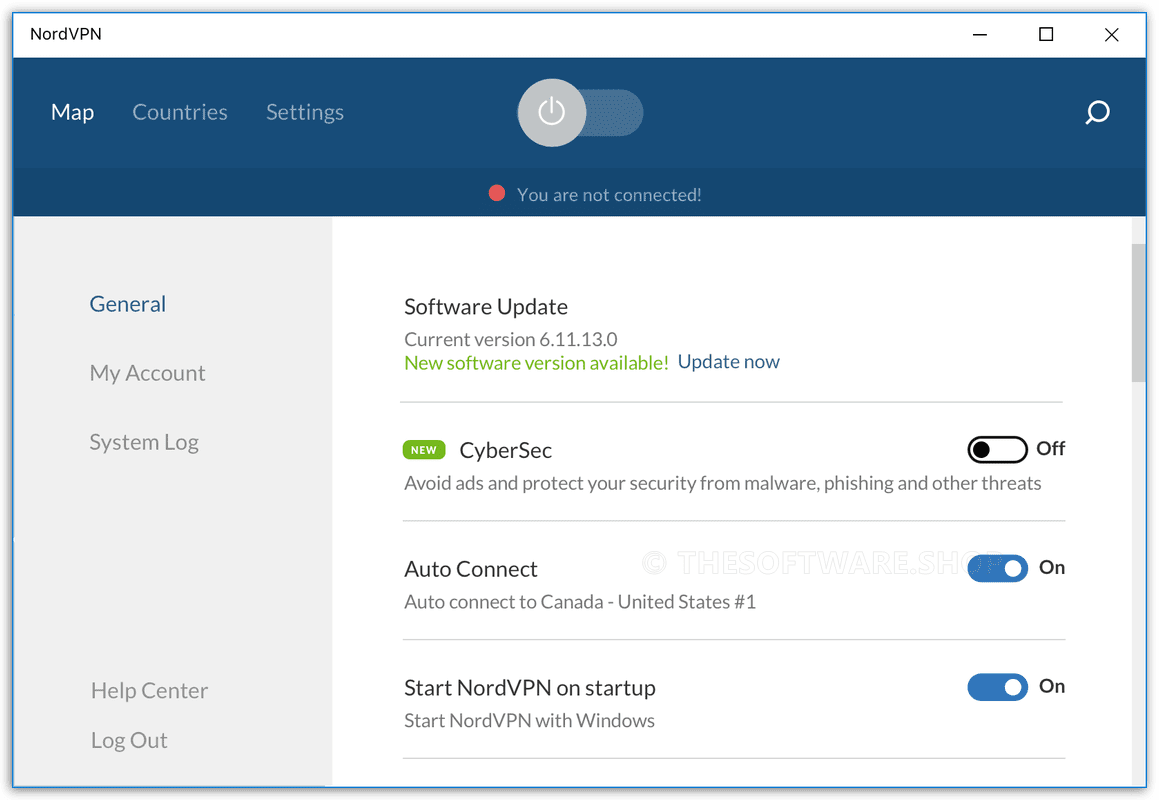The width and height of the screenshot is (1159, 800).
Task: Open the Map tab
Action: 72,112
